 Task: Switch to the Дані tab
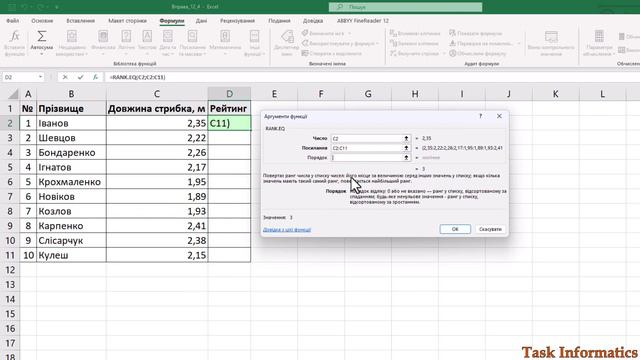point(201,20)
